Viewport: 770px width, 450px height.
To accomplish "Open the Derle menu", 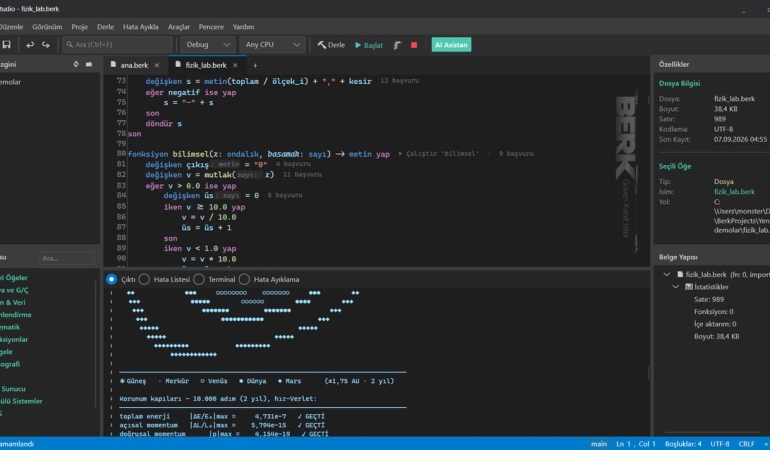I will click(x=105, y=27).
